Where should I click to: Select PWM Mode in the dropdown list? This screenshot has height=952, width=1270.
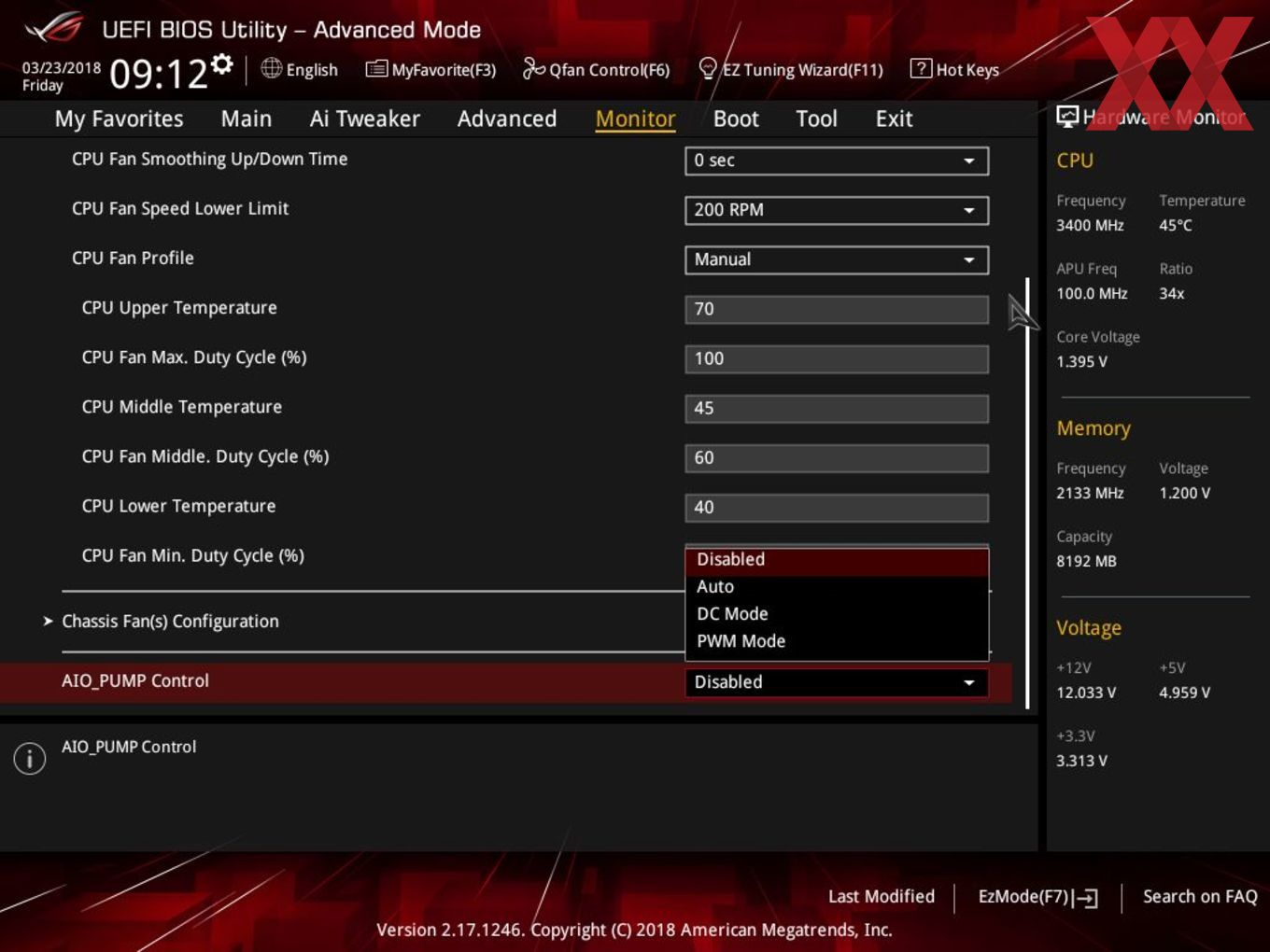(x=837, y=641)
